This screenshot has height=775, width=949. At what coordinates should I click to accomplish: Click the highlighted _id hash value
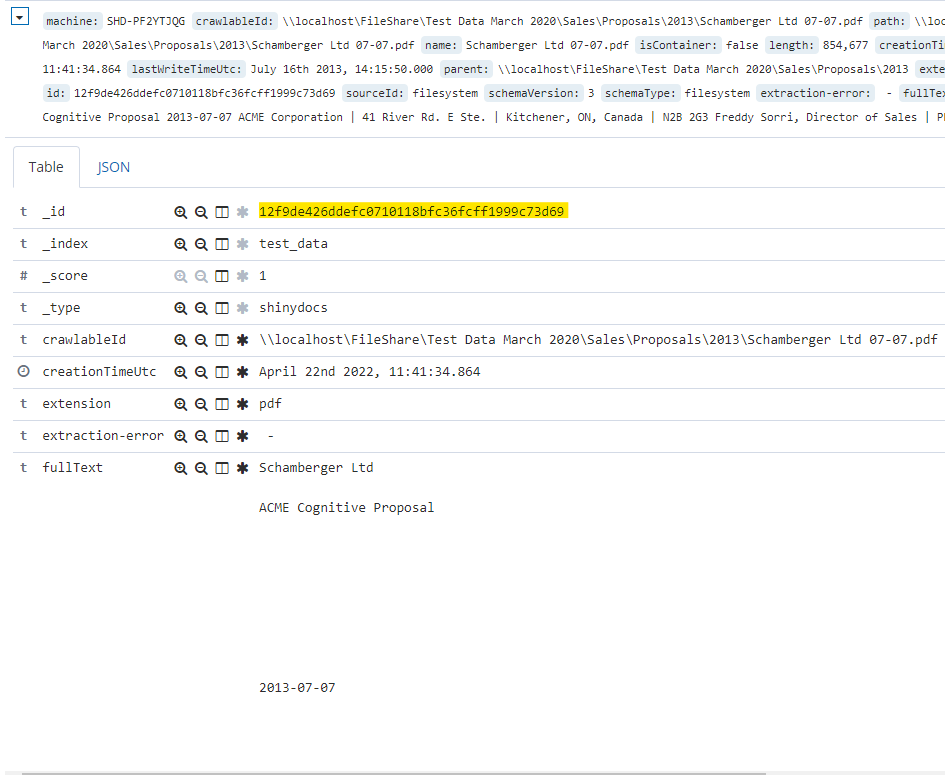click(x=412, y=212)
